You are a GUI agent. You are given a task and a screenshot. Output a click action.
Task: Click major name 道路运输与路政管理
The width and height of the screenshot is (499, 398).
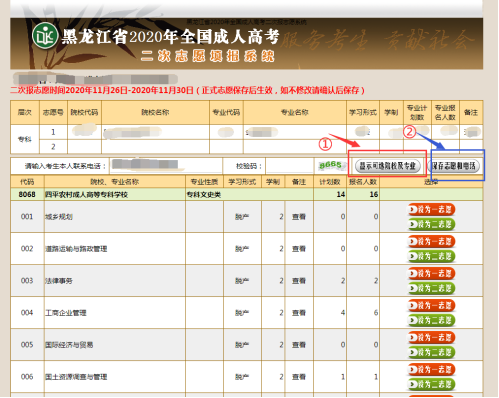pos(76,249)
